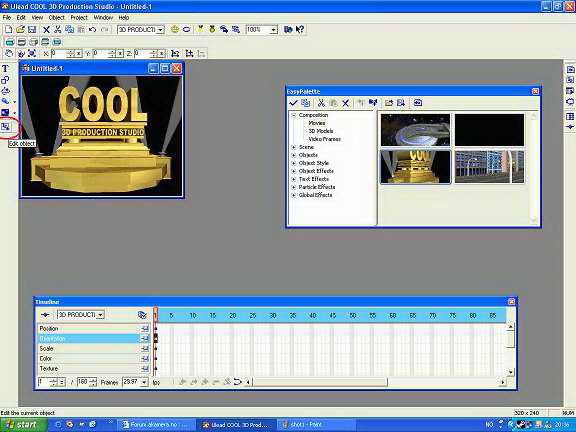Click the Windows Start button
Viewport: 576px width, 432px height.
point(23,425)
